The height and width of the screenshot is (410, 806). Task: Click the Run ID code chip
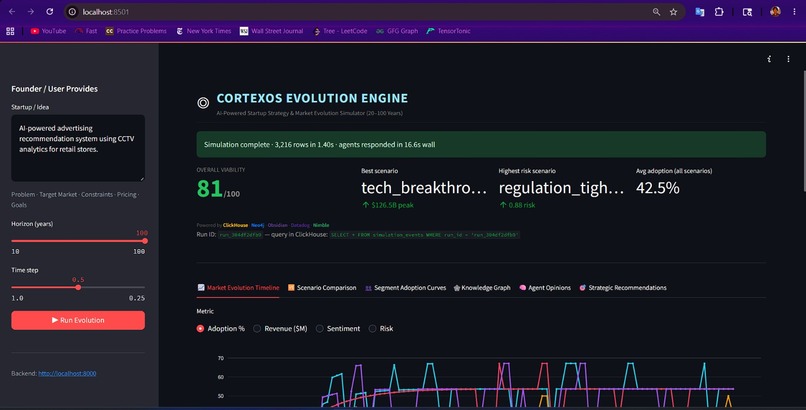[x=241, y=235]
